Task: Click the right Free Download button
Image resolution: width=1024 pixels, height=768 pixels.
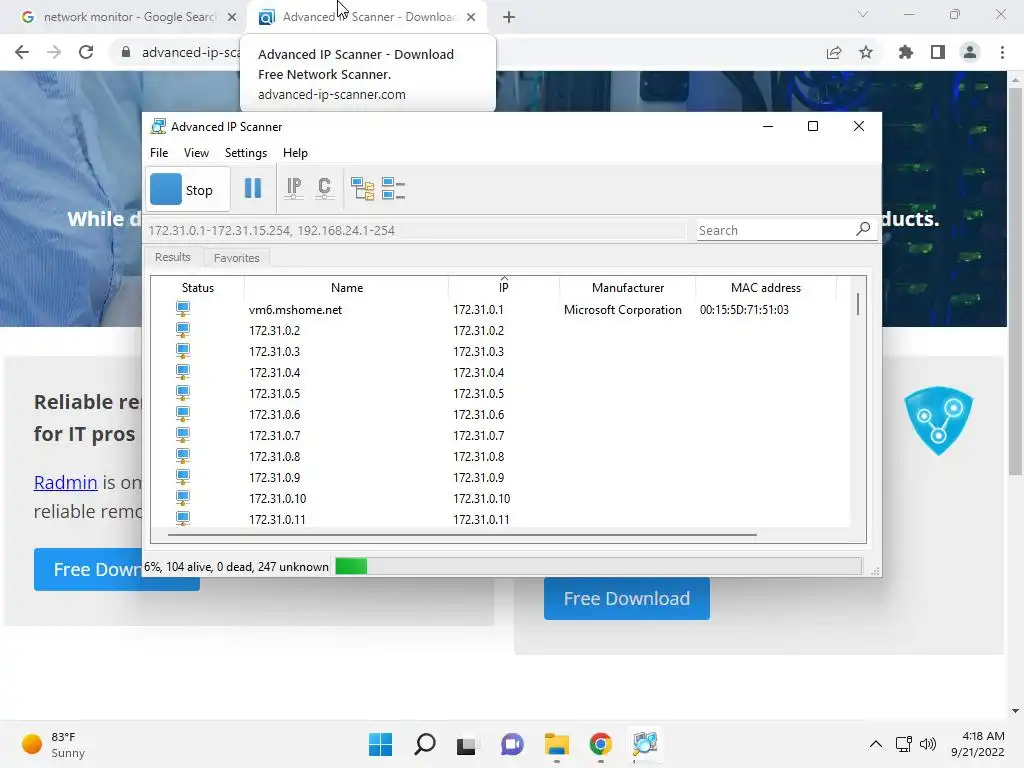Action: click(x=626, y=598)
